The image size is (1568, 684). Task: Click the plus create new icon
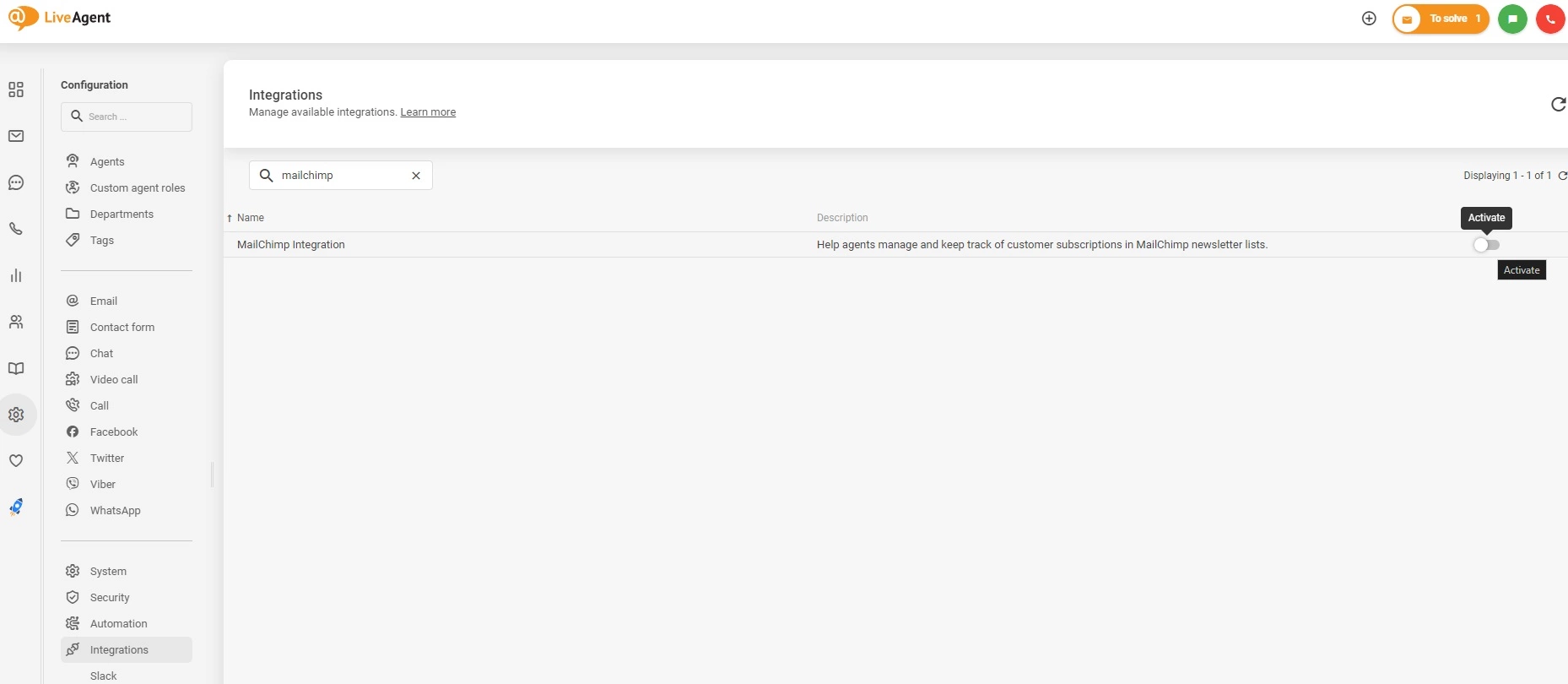pyautogui.click(x=1369, y=19)
